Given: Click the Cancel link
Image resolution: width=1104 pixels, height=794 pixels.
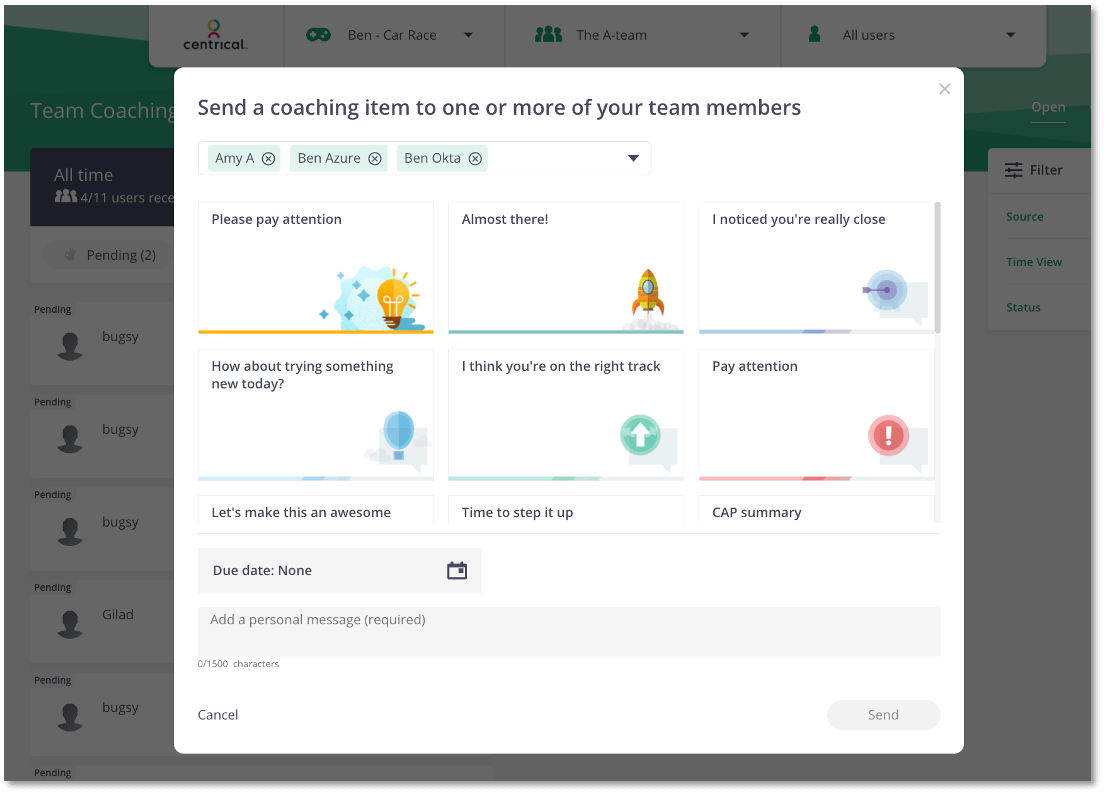Looking at the screenshot, I should pos(218,715).
